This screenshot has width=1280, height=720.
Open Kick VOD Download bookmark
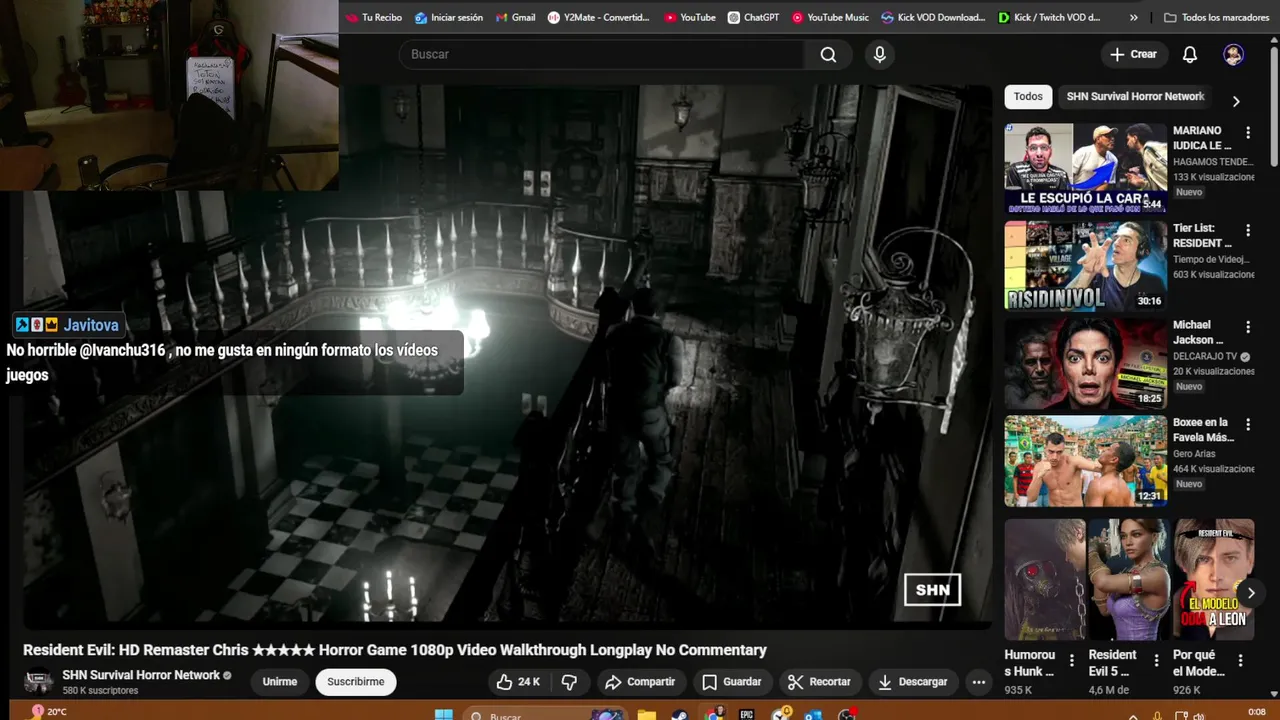(933, 17)
